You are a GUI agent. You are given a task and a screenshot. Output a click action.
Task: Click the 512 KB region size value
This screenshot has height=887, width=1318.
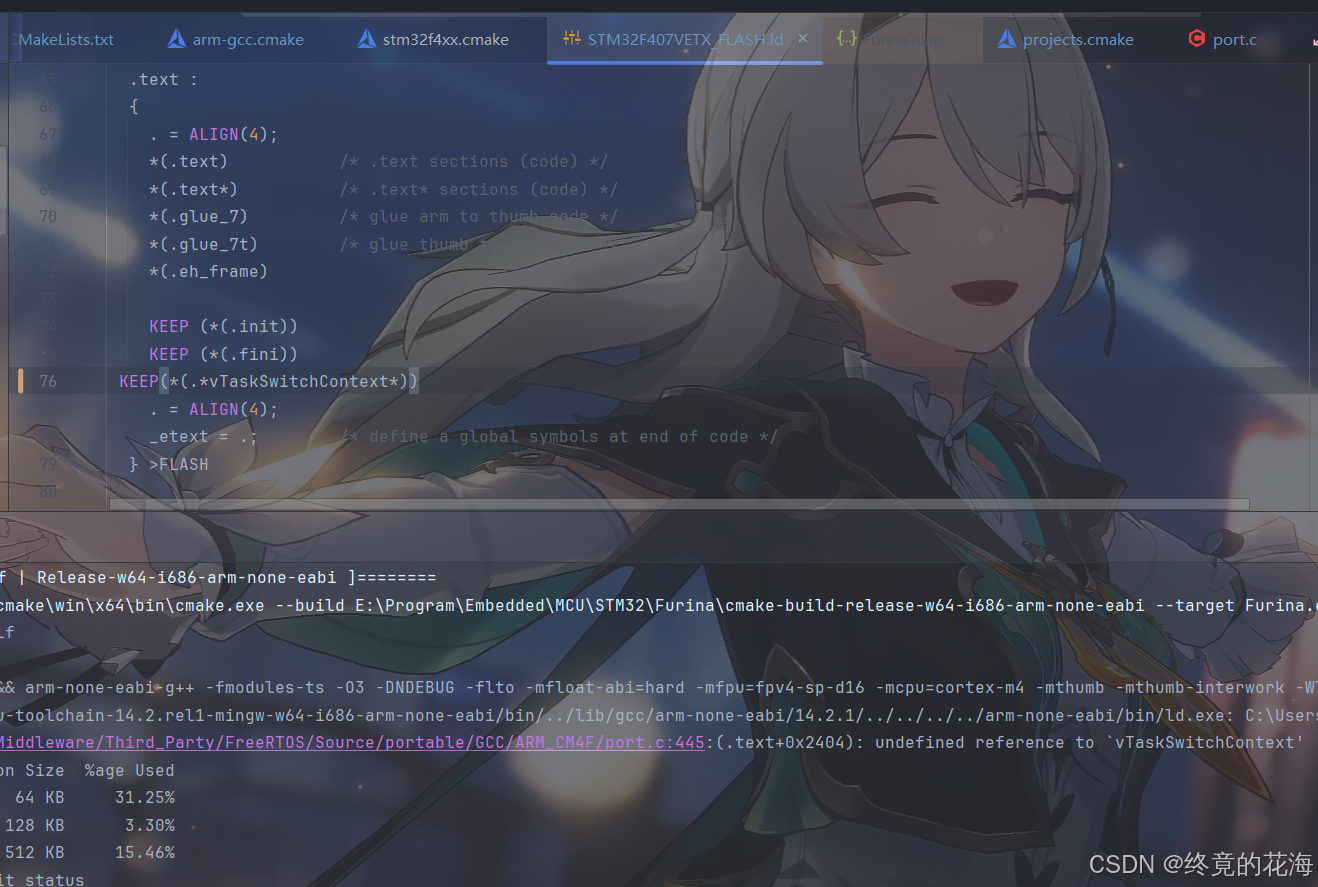pyautogui.click(x=35, y=852)
